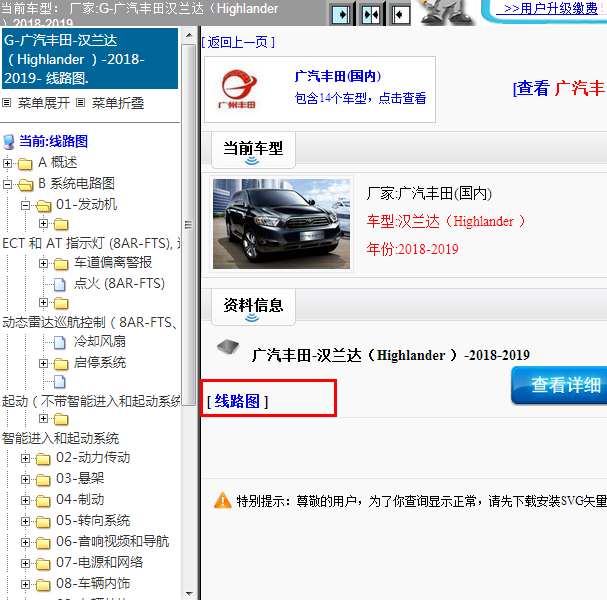
Task: Click the orange warning triangle icon
Action: pyautogui.click(x=223, y=501)
